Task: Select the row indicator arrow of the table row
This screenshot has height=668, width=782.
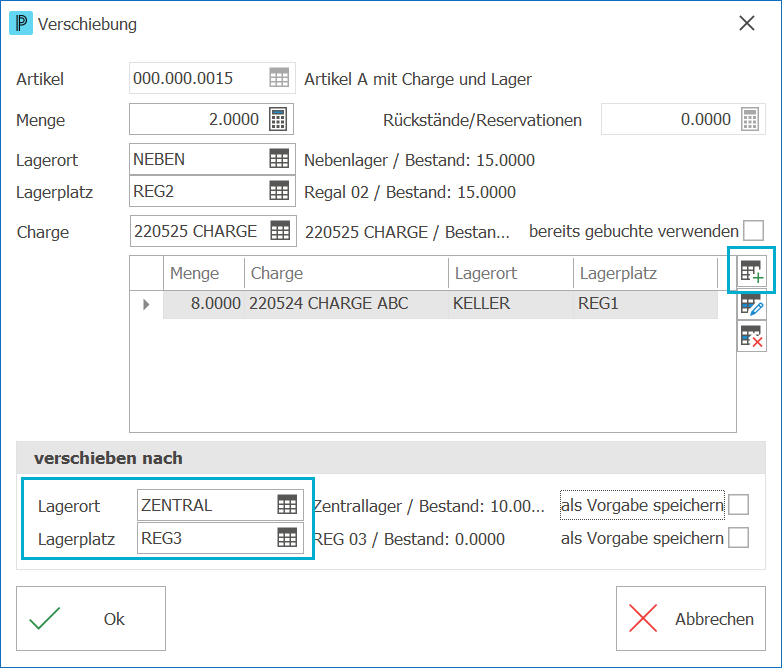Action: pos(146,304)
